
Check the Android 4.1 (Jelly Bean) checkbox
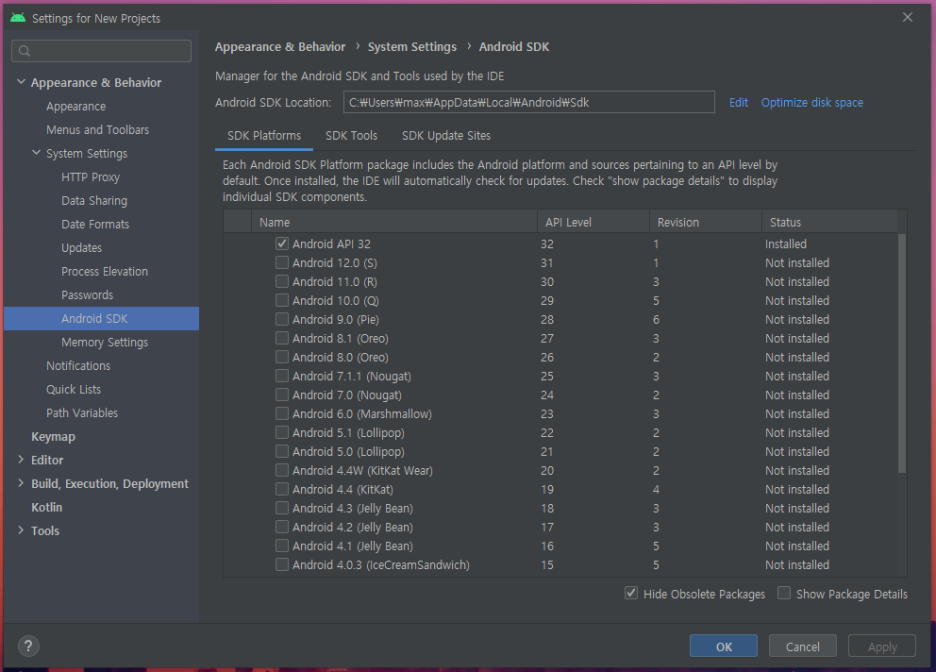(x=282, y=545)
